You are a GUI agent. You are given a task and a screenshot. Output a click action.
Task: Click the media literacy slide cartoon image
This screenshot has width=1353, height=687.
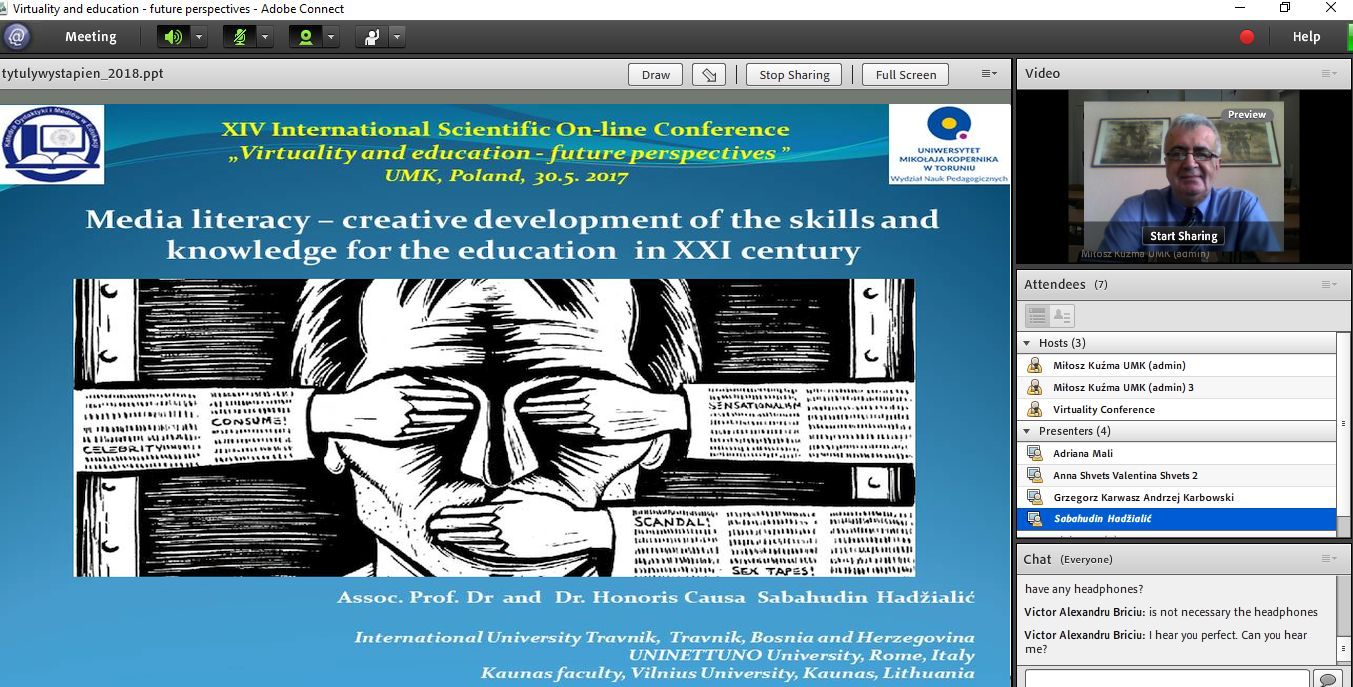coord(494,428)
